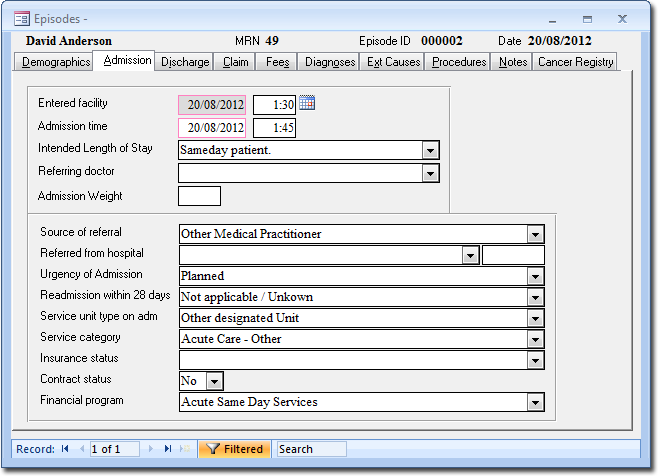The height and width of the screenshot is (476, 658).
Task: Click the Admission time date field
Action: point(212,128)
